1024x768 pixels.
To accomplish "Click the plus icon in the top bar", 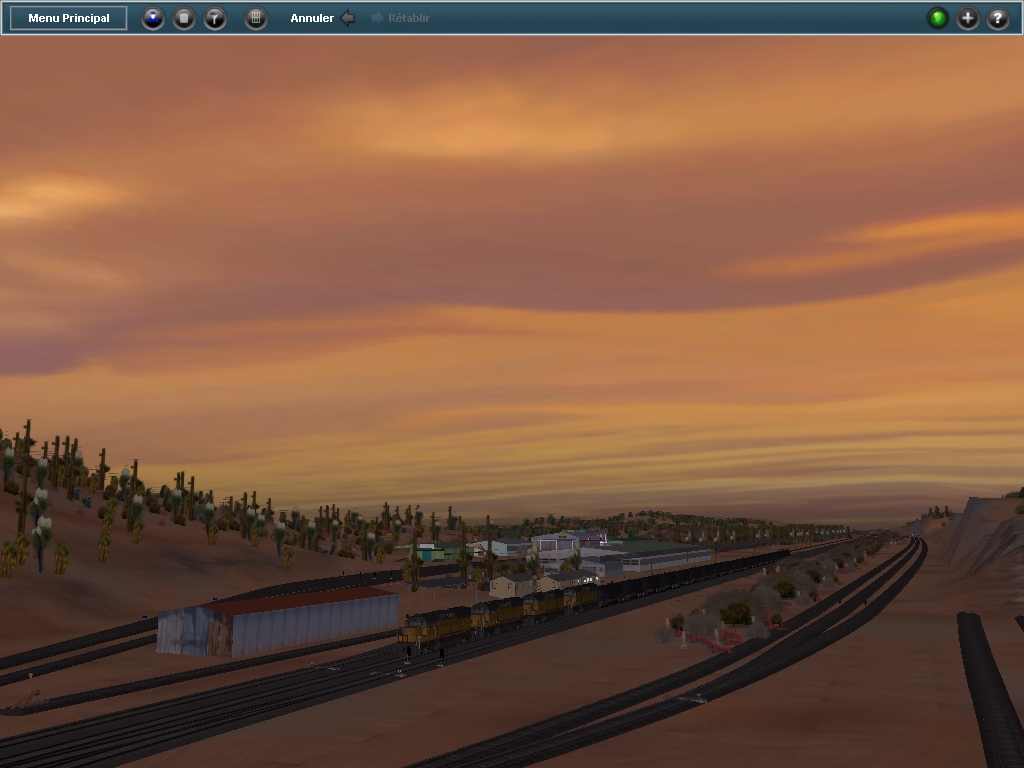I will point(968,18).
